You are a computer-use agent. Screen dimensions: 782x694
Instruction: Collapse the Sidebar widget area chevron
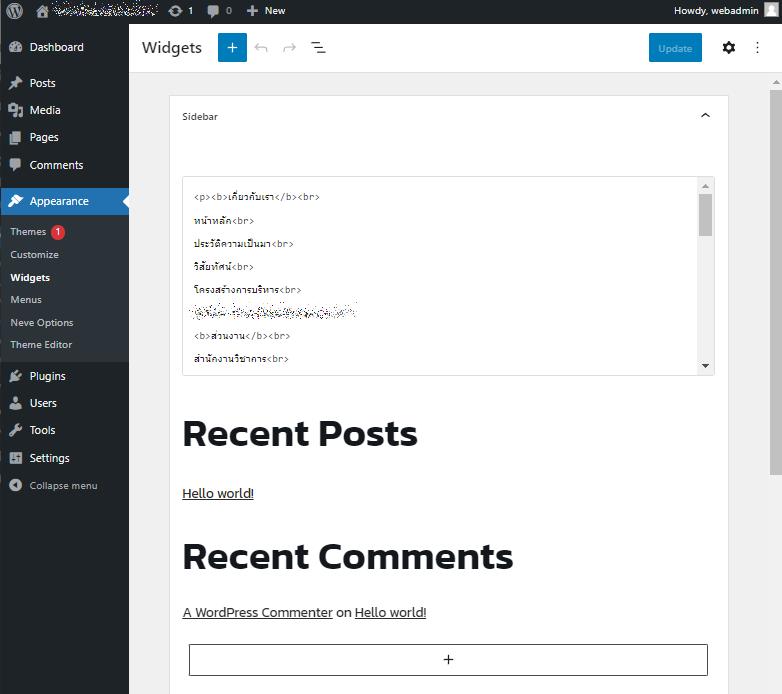705,116
